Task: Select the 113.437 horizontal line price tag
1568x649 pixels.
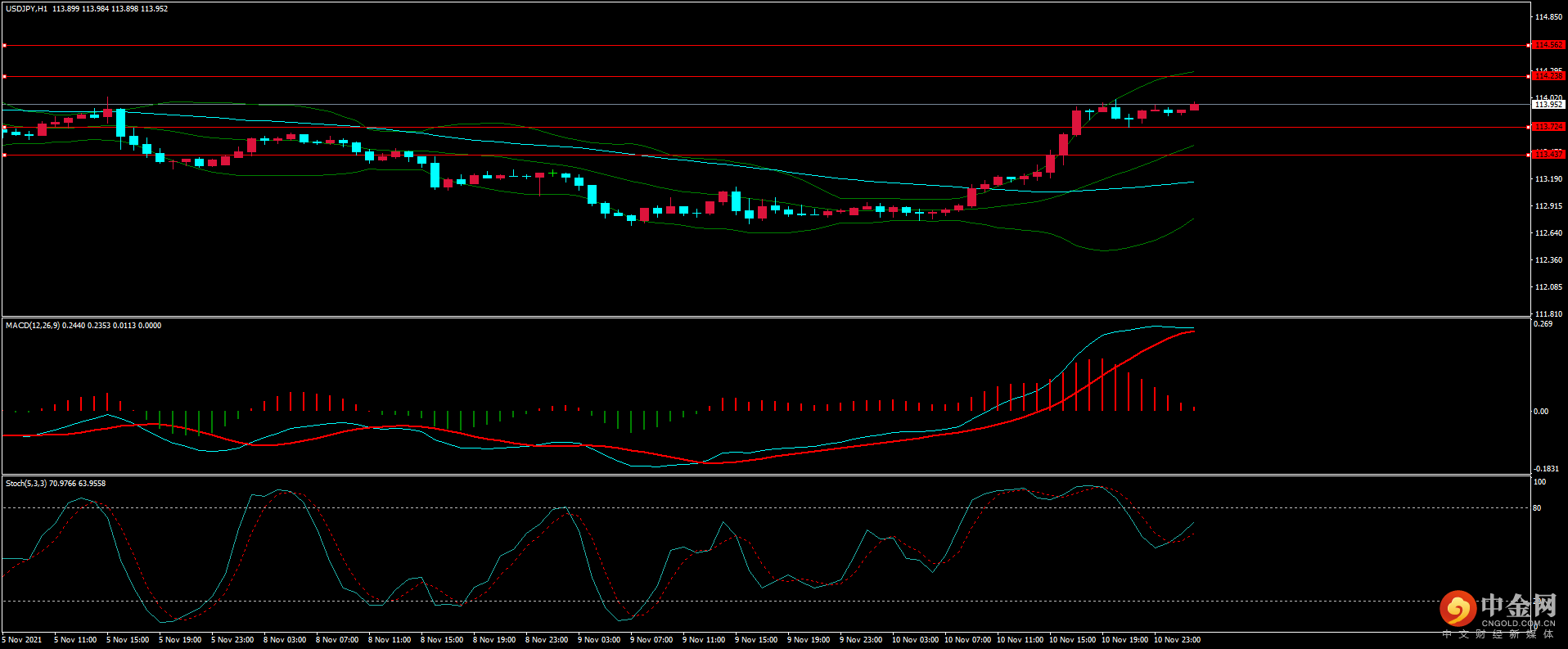Action: click(1548, 154)
